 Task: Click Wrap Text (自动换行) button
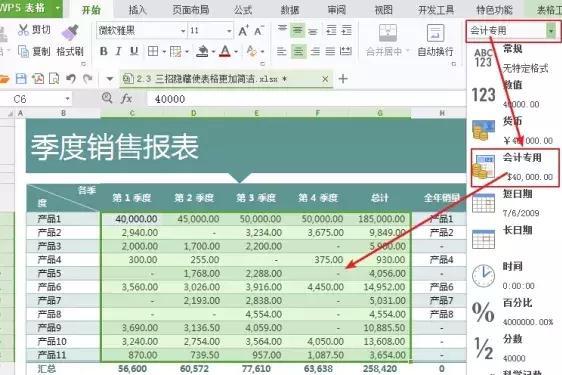pos(435,41)
